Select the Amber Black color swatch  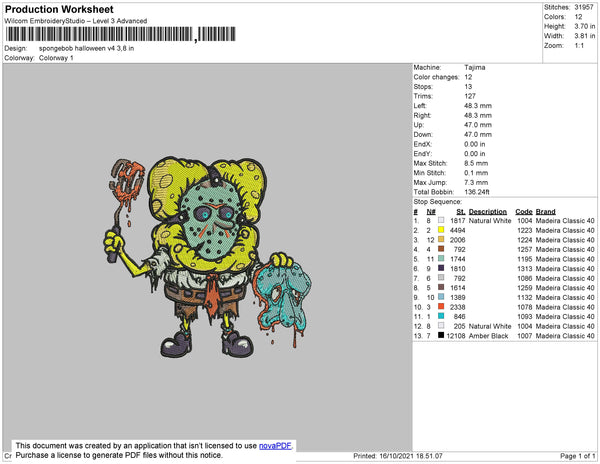pos(441,335)
